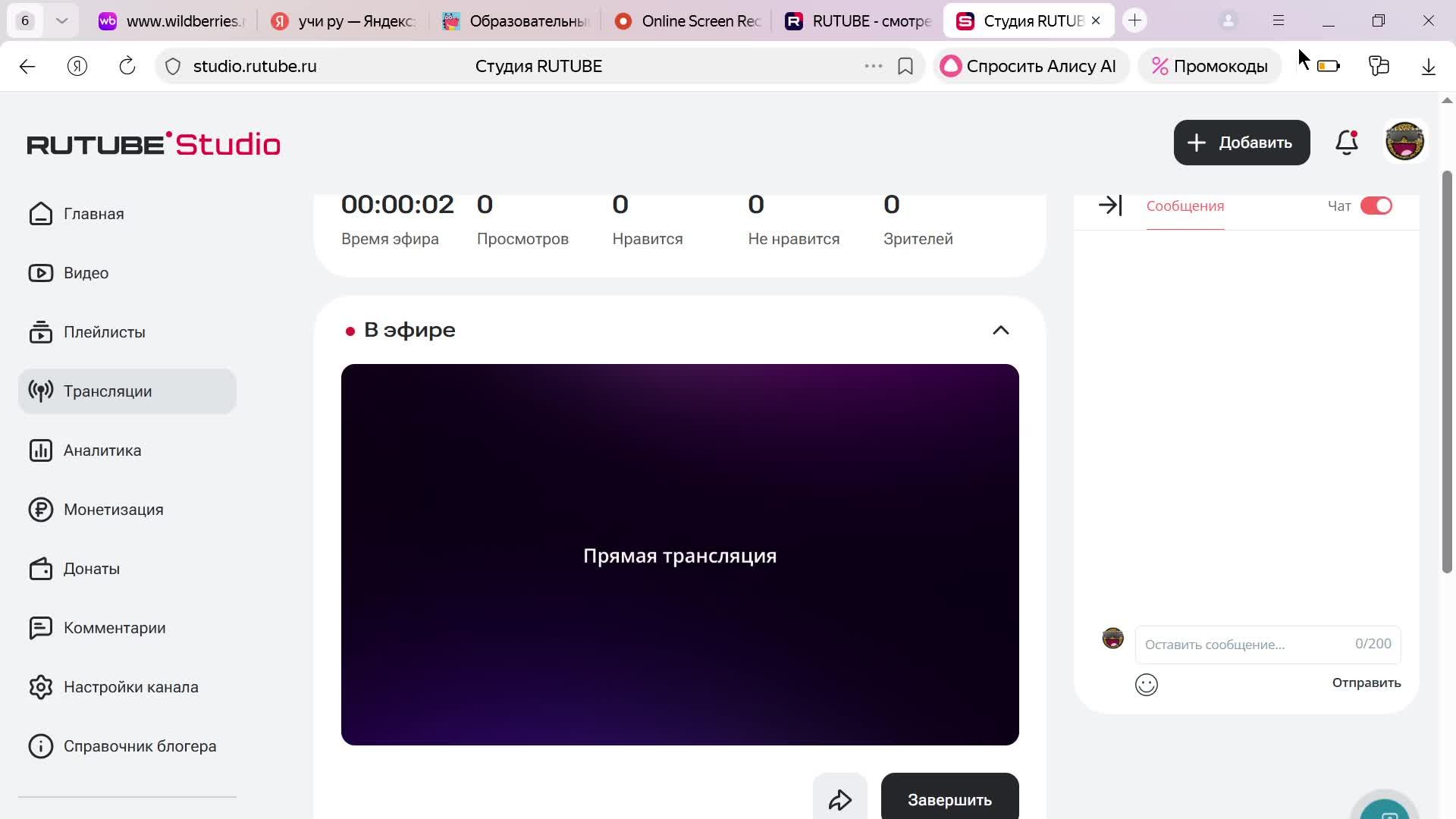The width and height of the screenshot is (1456, 819).
Task: Open address bar three-dots menu
Action: (873, 67)
